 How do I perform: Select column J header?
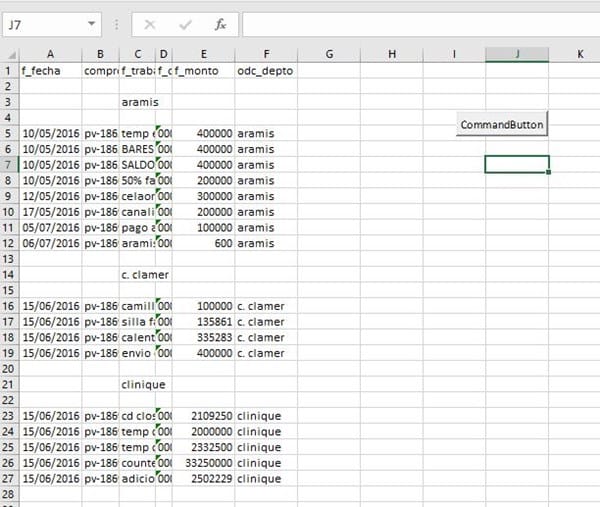(x=517, y=55)
